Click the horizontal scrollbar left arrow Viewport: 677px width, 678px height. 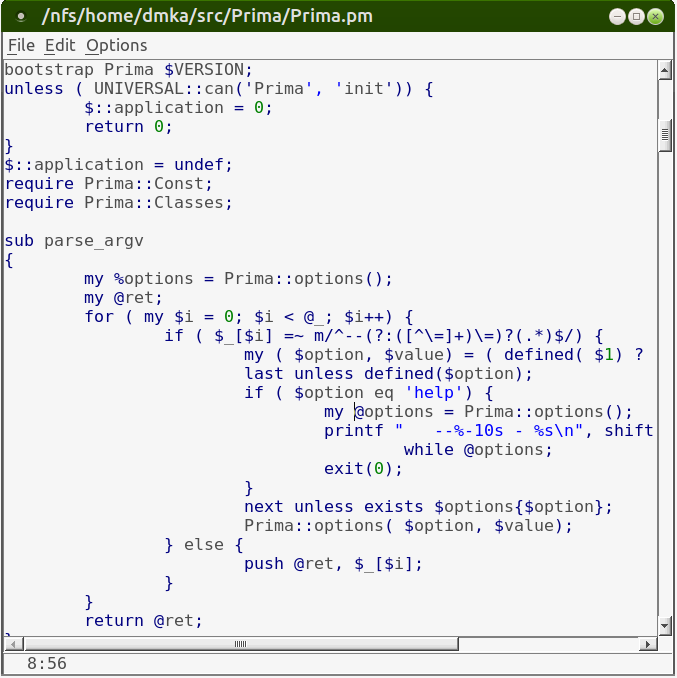click(x=13, y=644)
